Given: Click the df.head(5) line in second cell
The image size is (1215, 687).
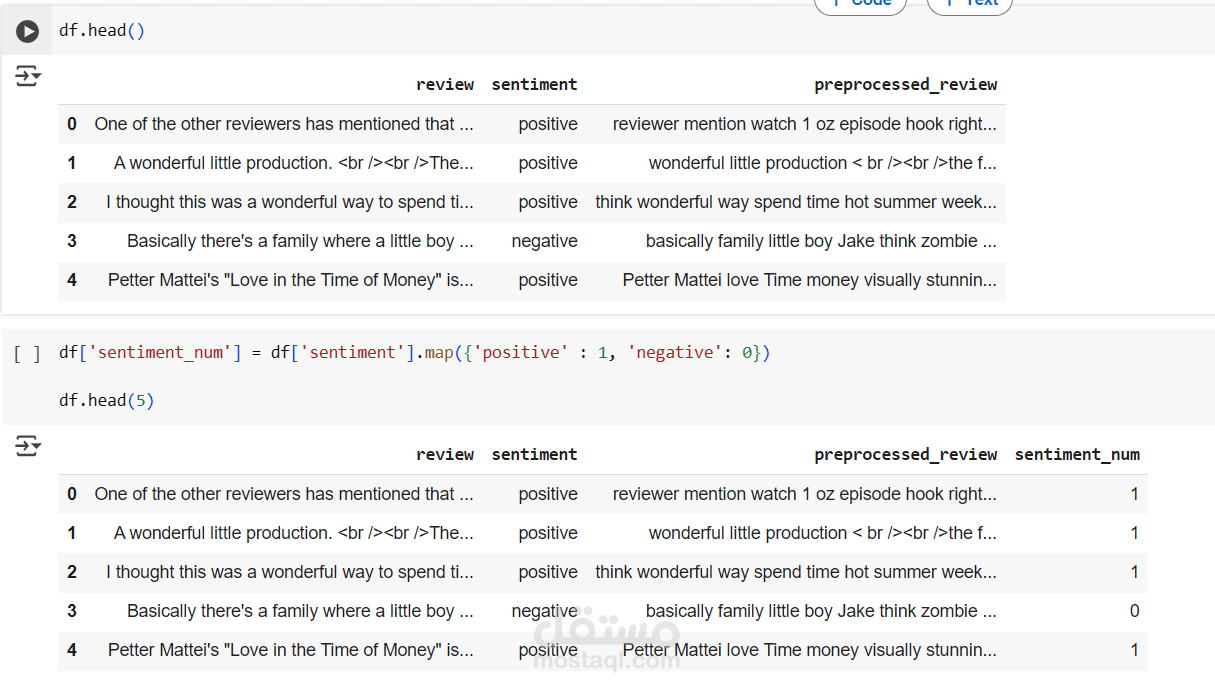Looking at the screenshot, I should 106,399.
